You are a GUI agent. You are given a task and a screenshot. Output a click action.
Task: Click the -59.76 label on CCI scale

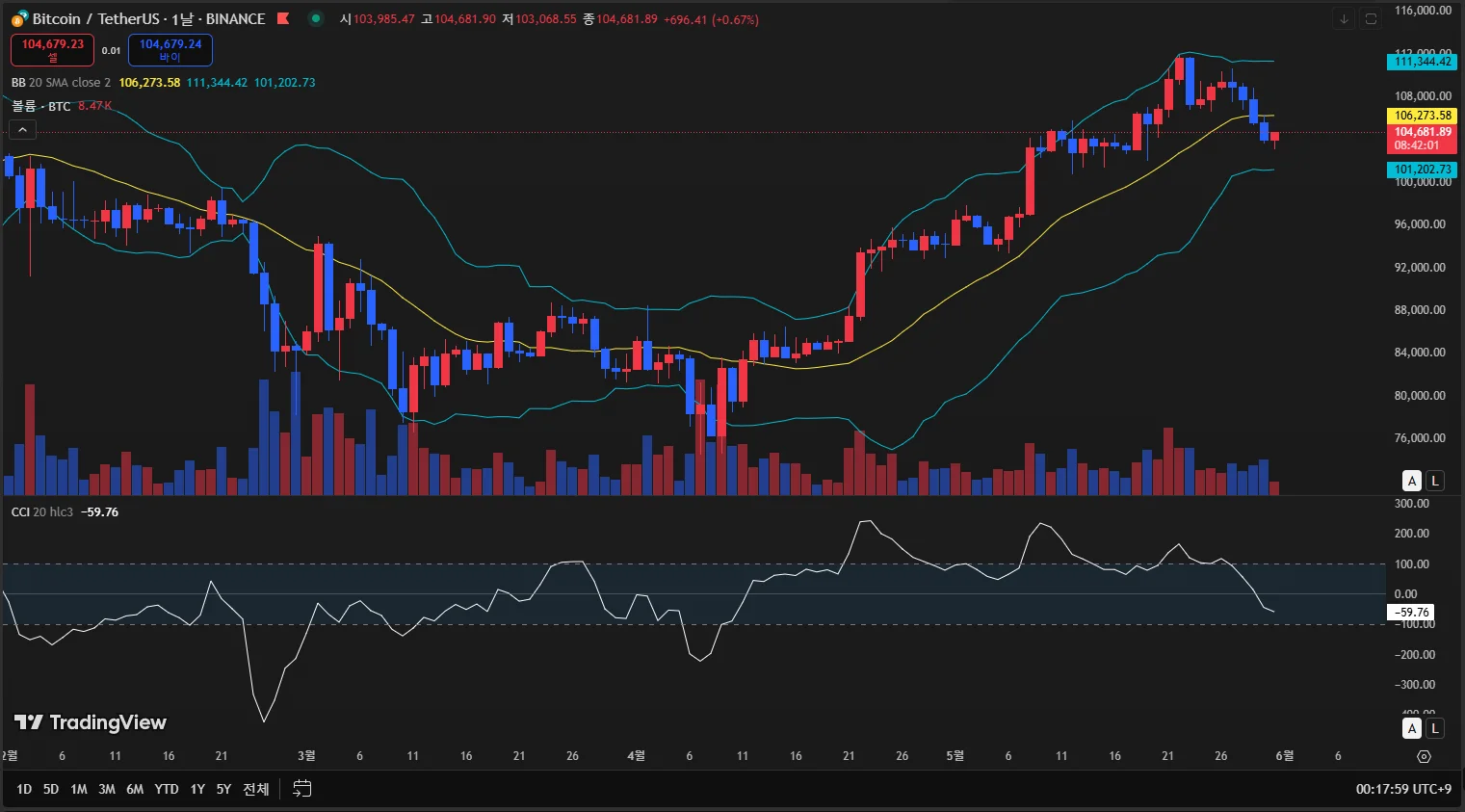pos(1411,613)
